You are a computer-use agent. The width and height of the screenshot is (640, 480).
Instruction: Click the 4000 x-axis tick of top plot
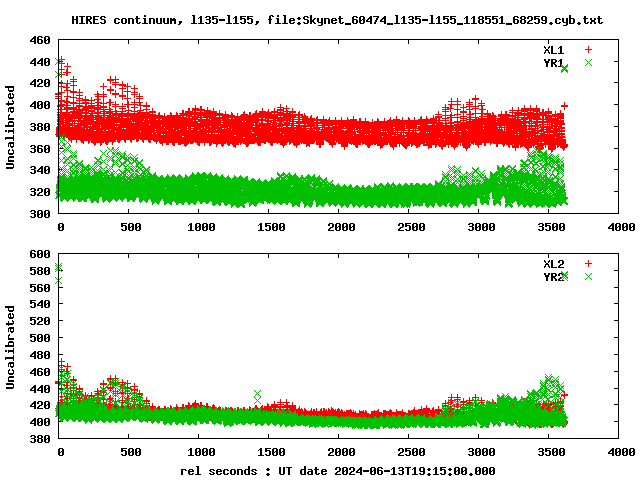(621, 227)
